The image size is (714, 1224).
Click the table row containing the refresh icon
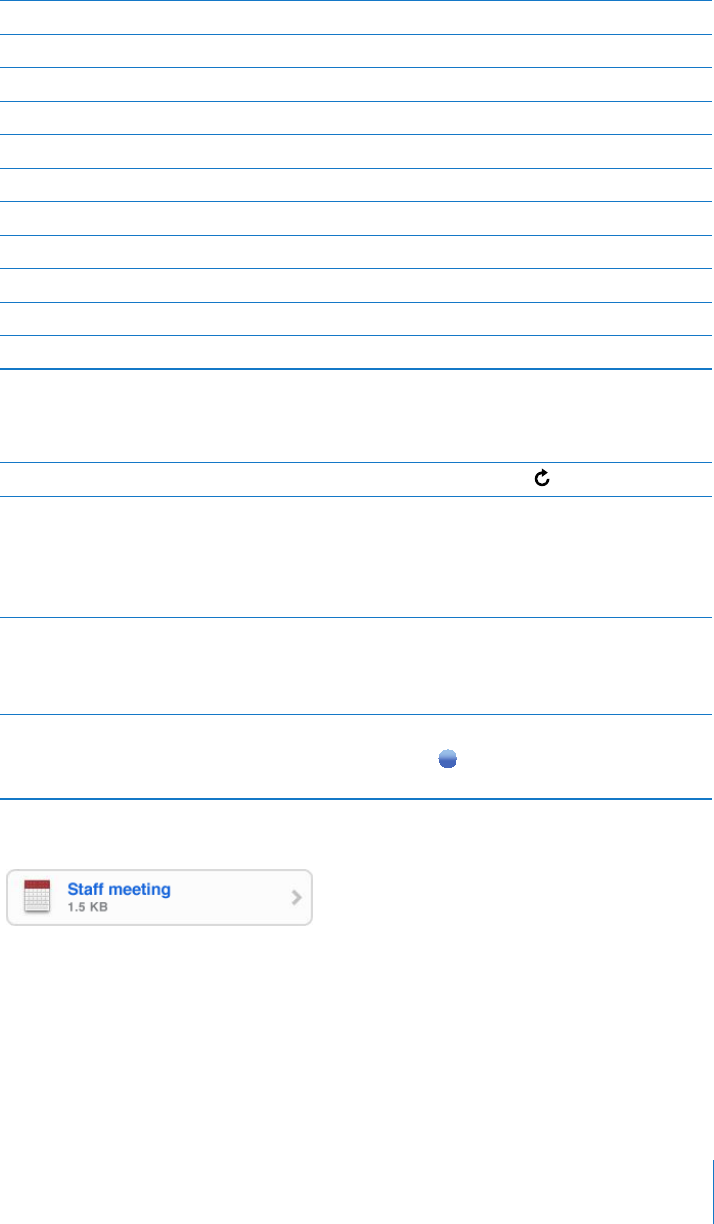[x=356, y=479]
